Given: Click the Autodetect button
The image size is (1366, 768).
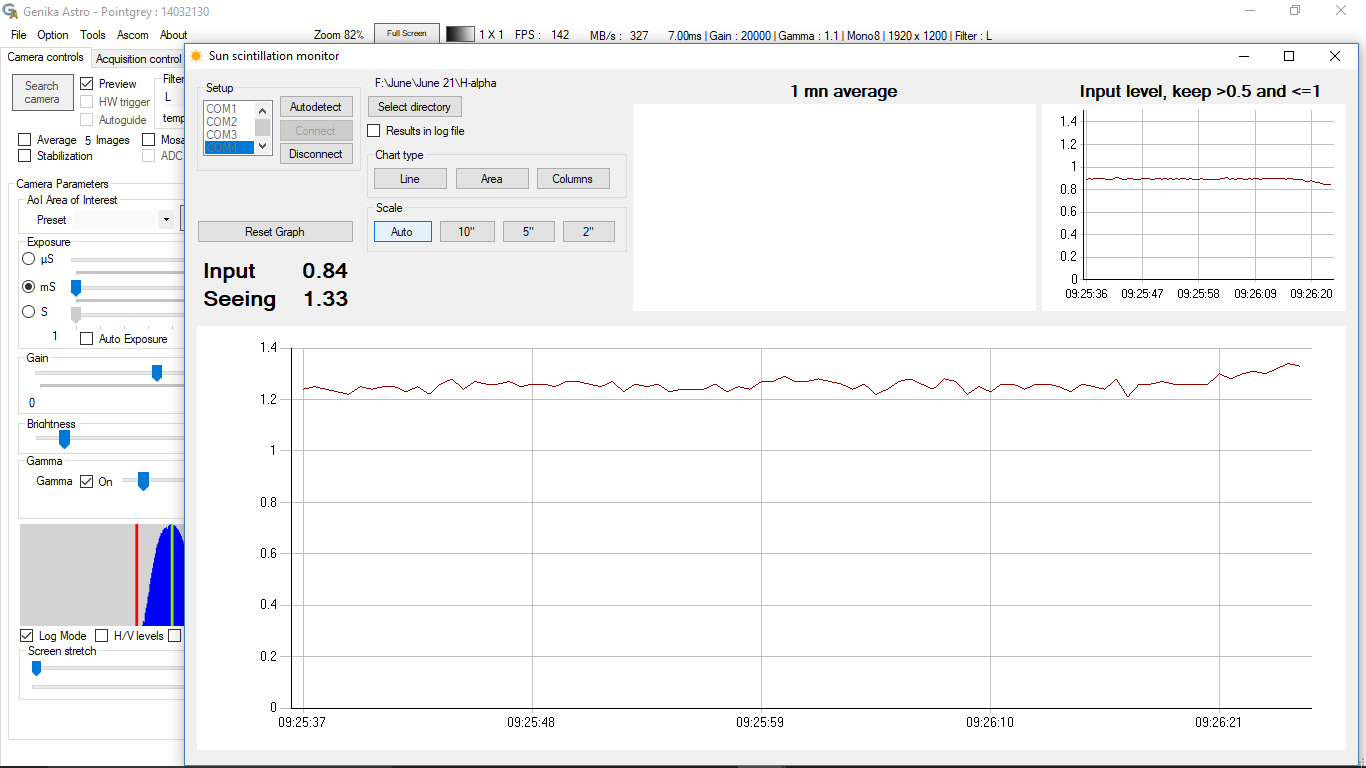Looking at the screenshot, I should [x=316, y=107].
